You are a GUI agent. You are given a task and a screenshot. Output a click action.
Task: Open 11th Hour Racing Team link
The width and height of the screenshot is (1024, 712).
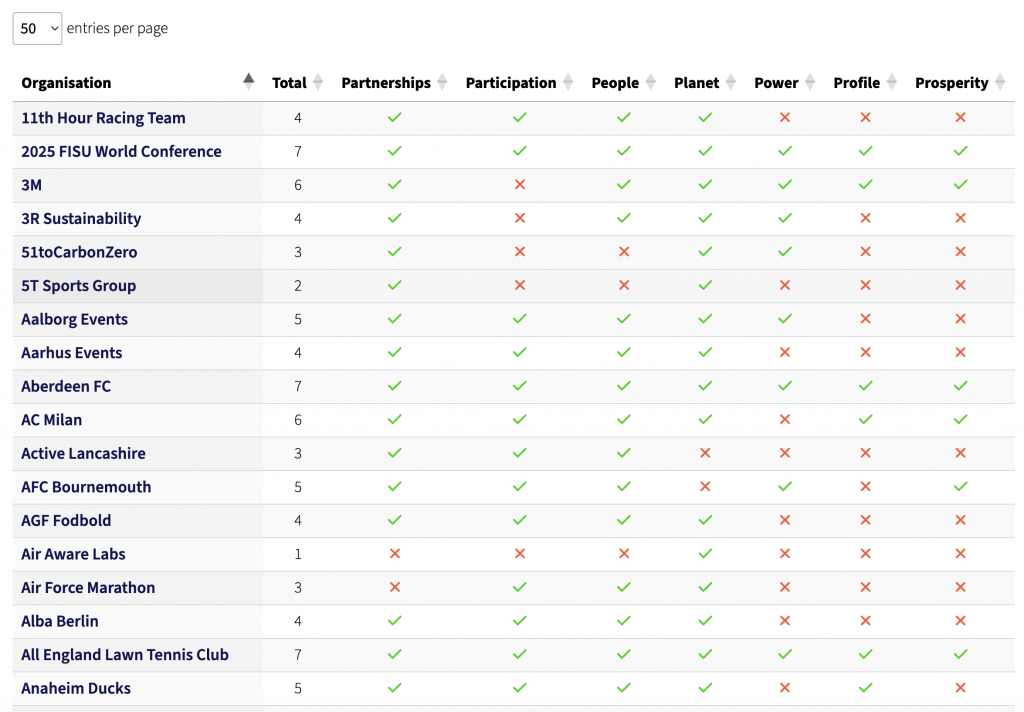[x=103, y=118]
